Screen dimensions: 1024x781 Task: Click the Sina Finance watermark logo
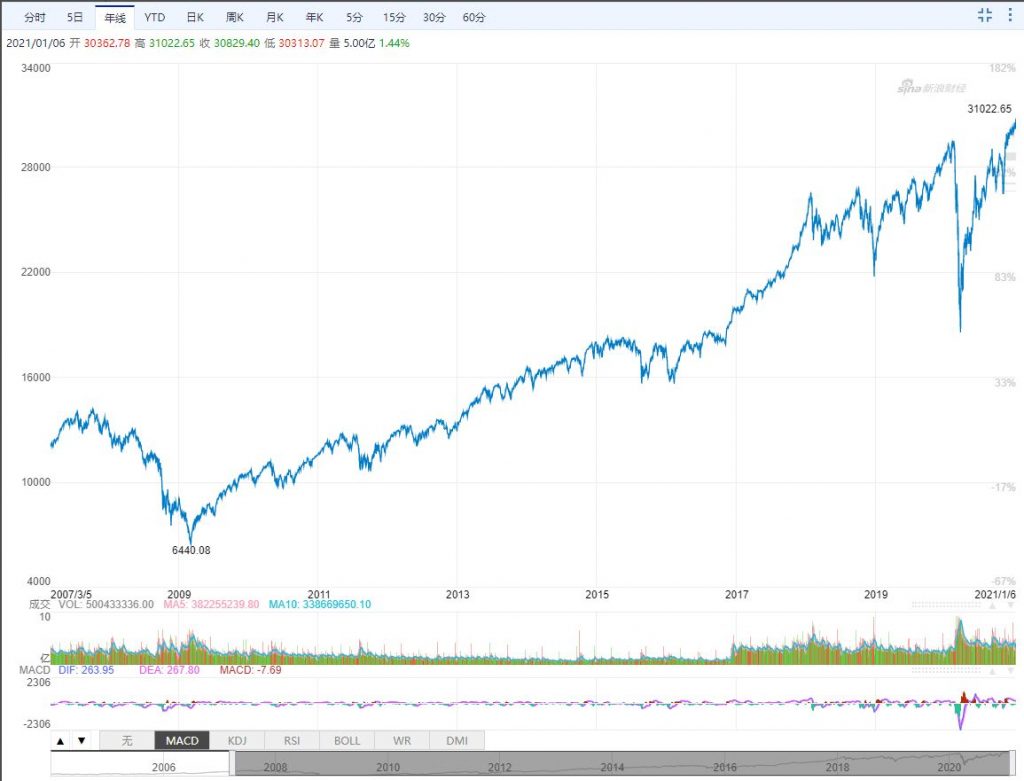(926, 89)
